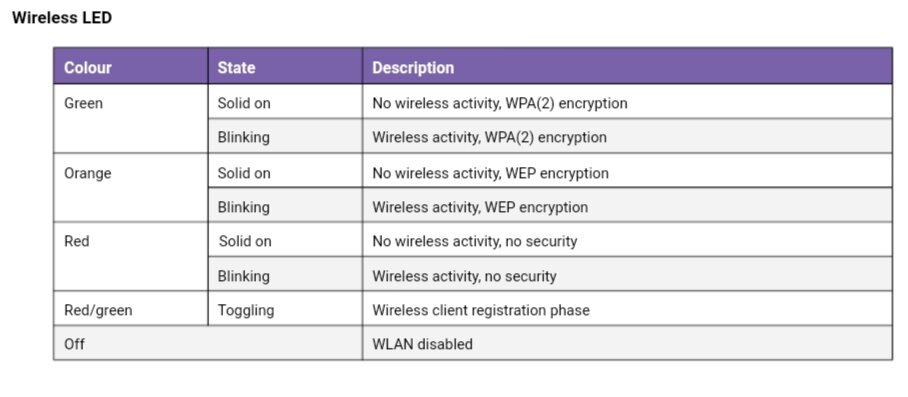Click the Off row cell
The height and width of the screenshot is (397, 908).
click(208, 343)
